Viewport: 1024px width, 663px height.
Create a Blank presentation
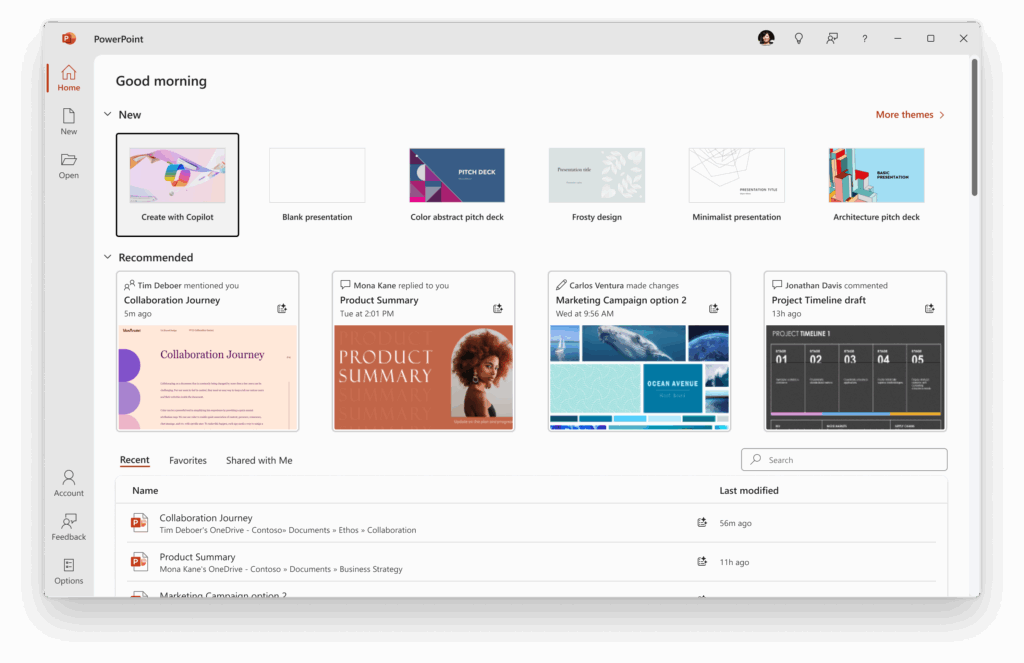(317, 185)
